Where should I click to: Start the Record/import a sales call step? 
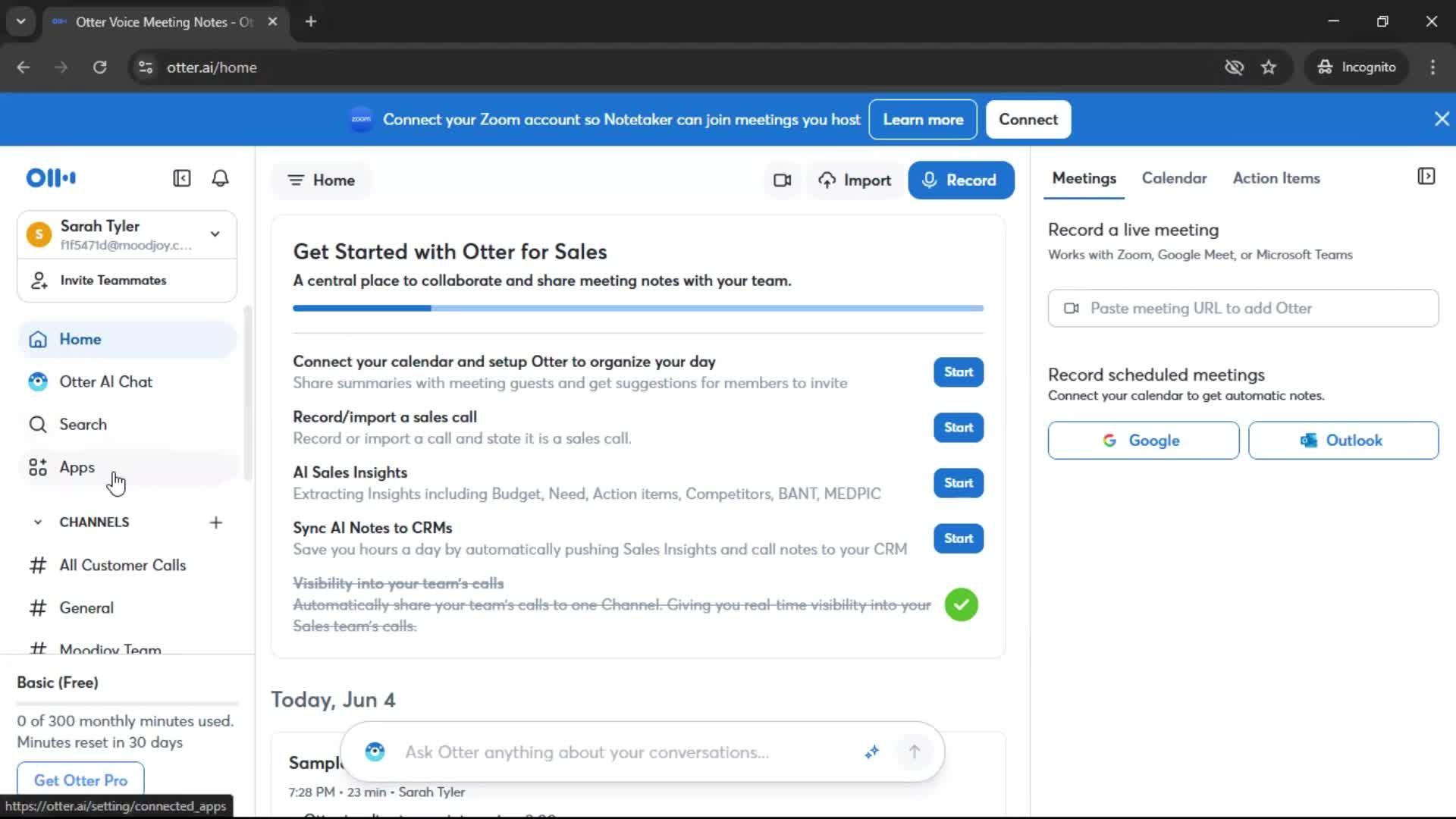[959, 428]
